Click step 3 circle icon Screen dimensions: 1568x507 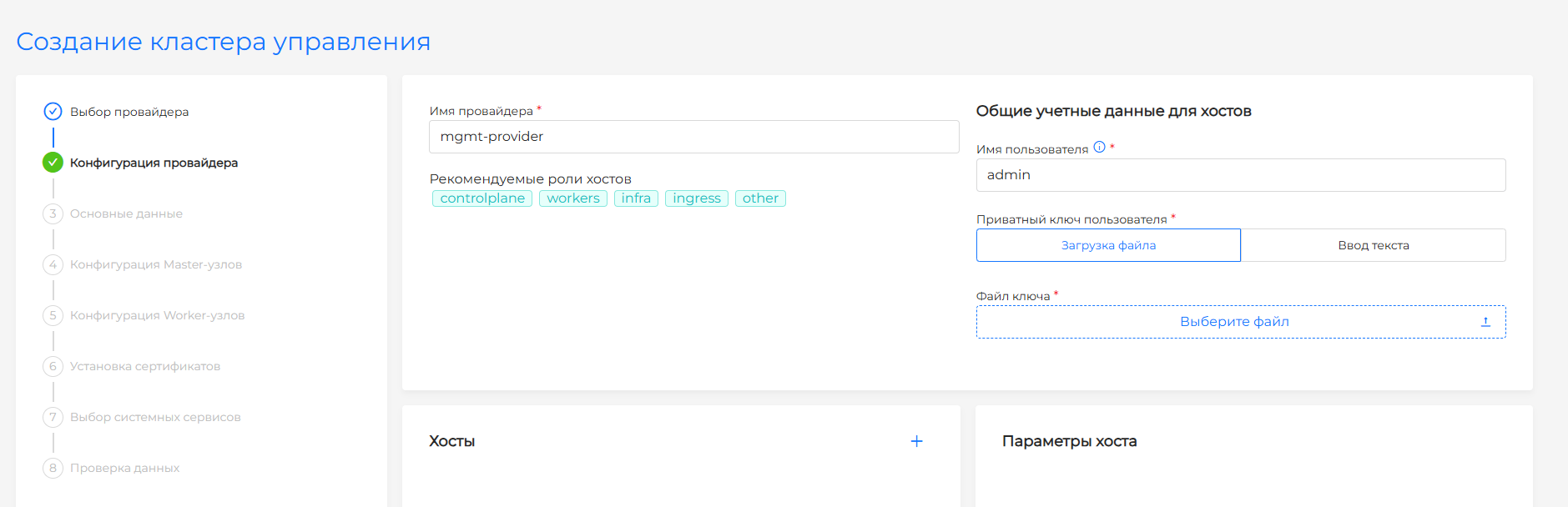(x=53, y=213)
